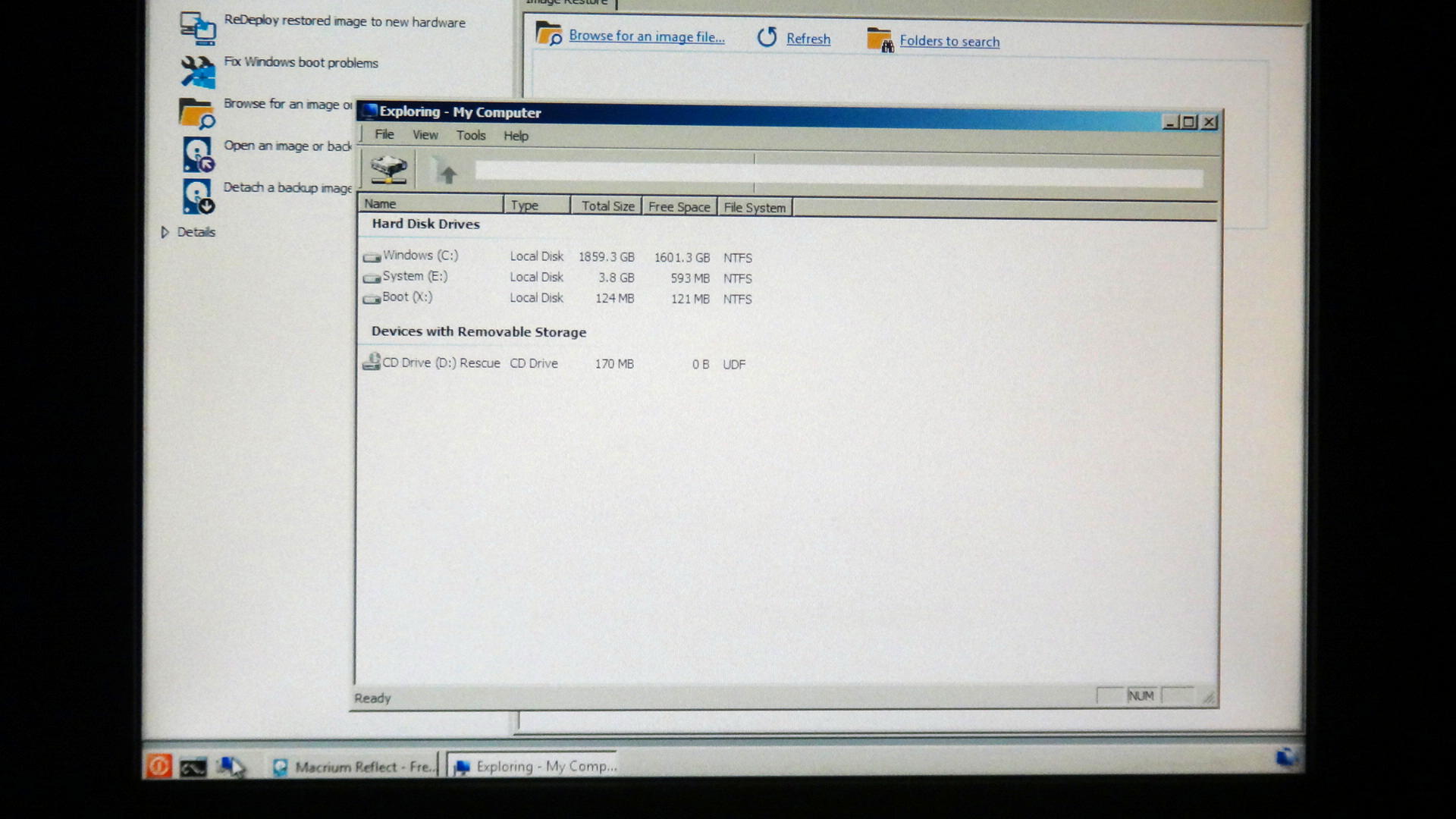Select the Boot (X:) drive row
The height and width of the screenshot is (819, 1456).
[x=558, y=298]
